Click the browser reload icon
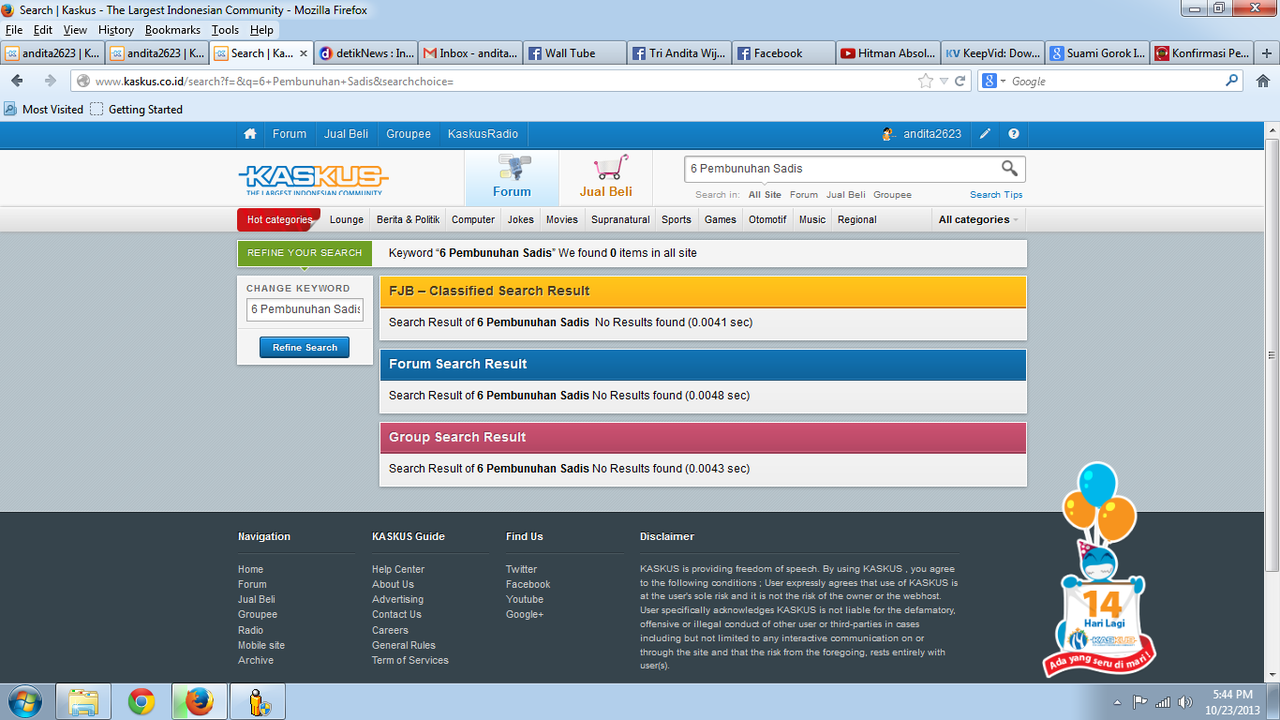The image size is (1280, 720). point(960,81)
